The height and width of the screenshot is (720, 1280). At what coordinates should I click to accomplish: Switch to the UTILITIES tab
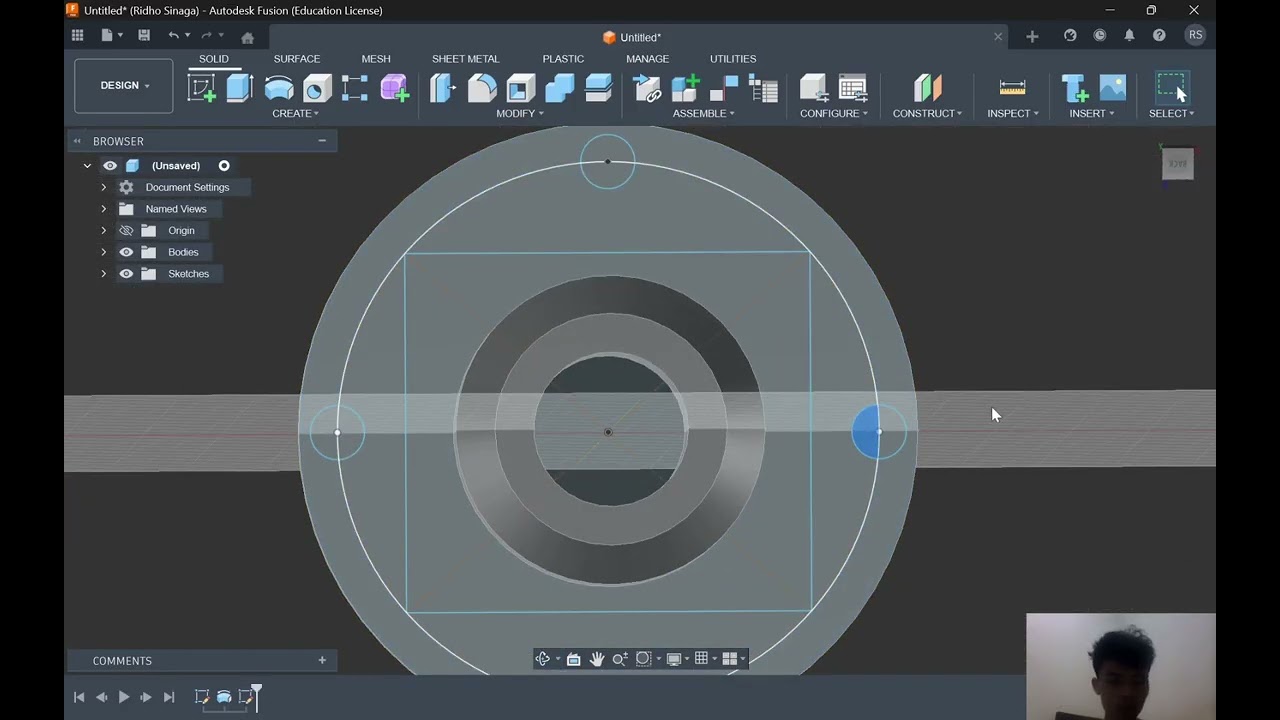[733, 59]
